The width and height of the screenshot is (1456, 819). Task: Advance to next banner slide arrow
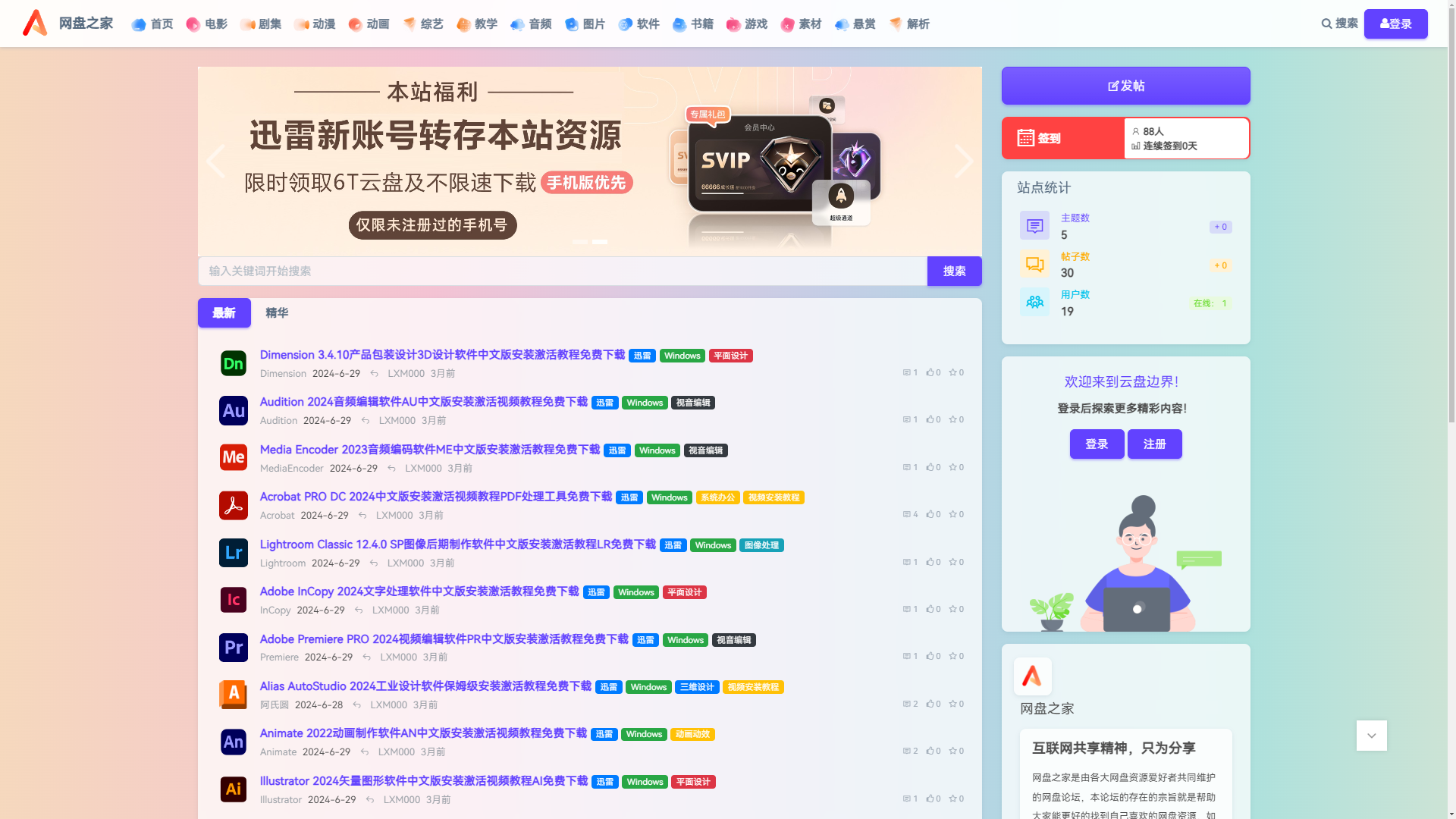click(963, 161)
